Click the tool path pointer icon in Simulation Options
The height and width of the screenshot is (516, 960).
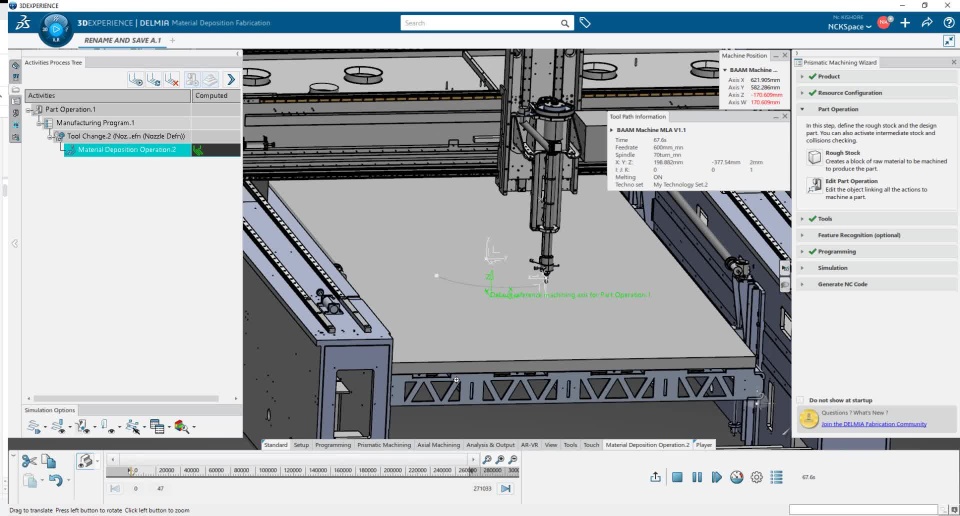point(132,427)
